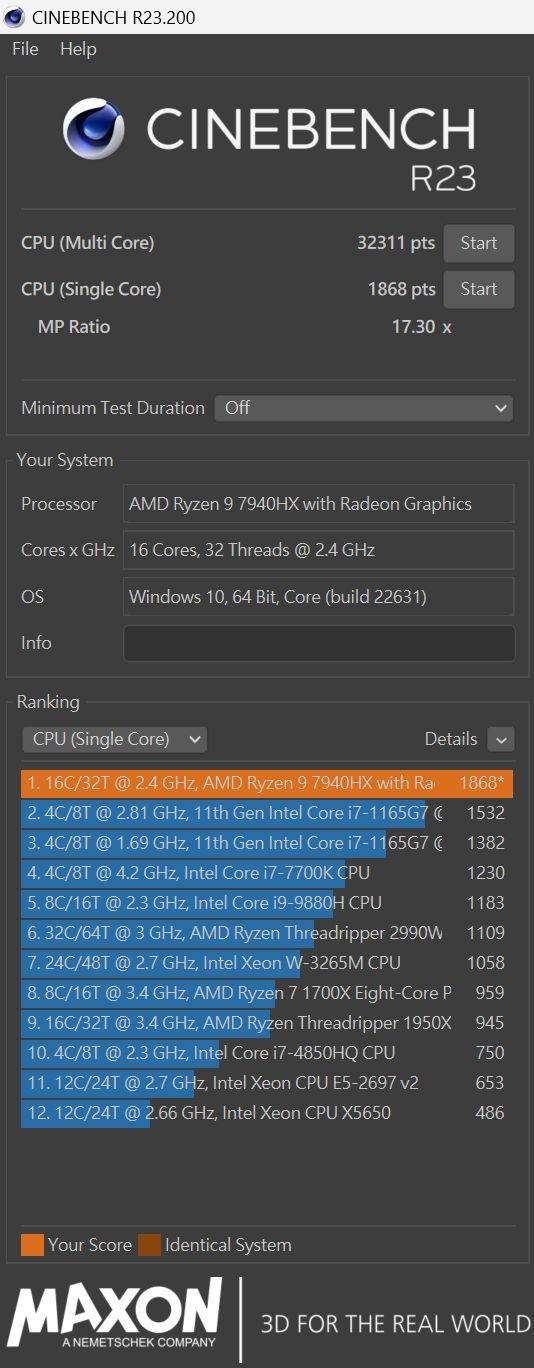This screenshot has height=1368, width=534.
Task: Open the Minimum Test Duration dropdown
Action: [364, 408]
